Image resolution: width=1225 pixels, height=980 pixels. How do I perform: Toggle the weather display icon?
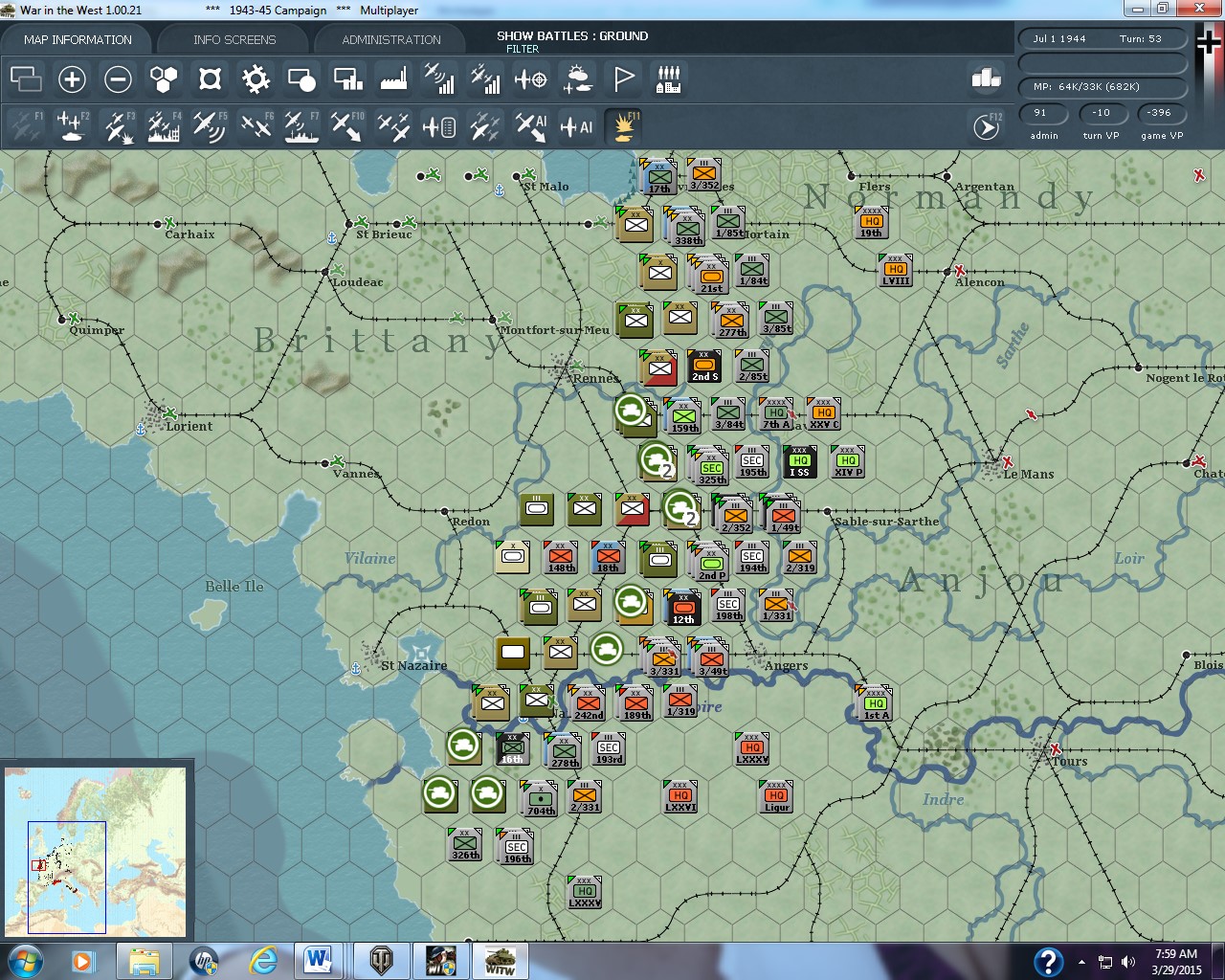pos(577,79)
